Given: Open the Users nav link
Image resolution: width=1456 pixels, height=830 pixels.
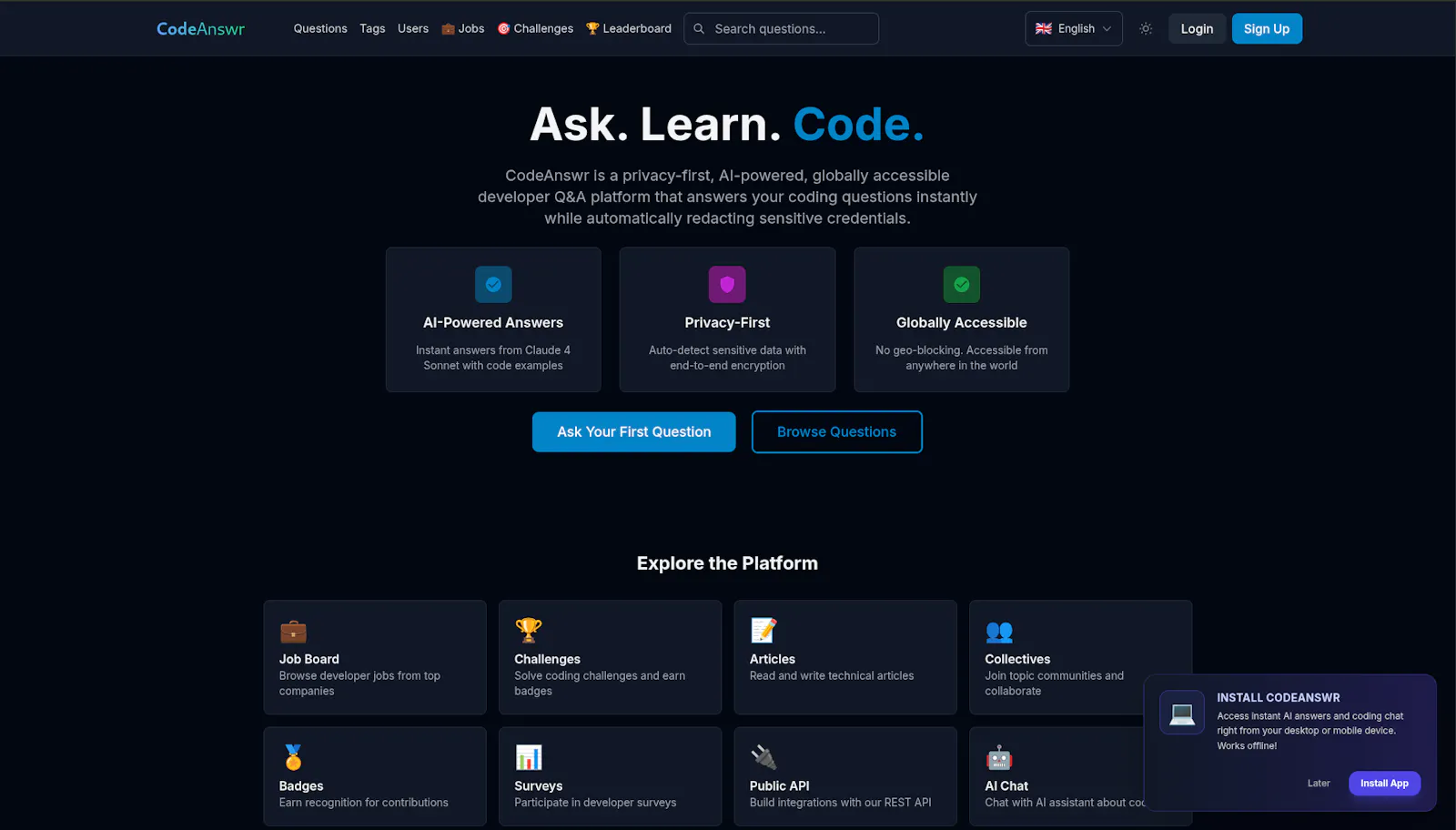Looking at the screenshot, I should click(413, 28).
